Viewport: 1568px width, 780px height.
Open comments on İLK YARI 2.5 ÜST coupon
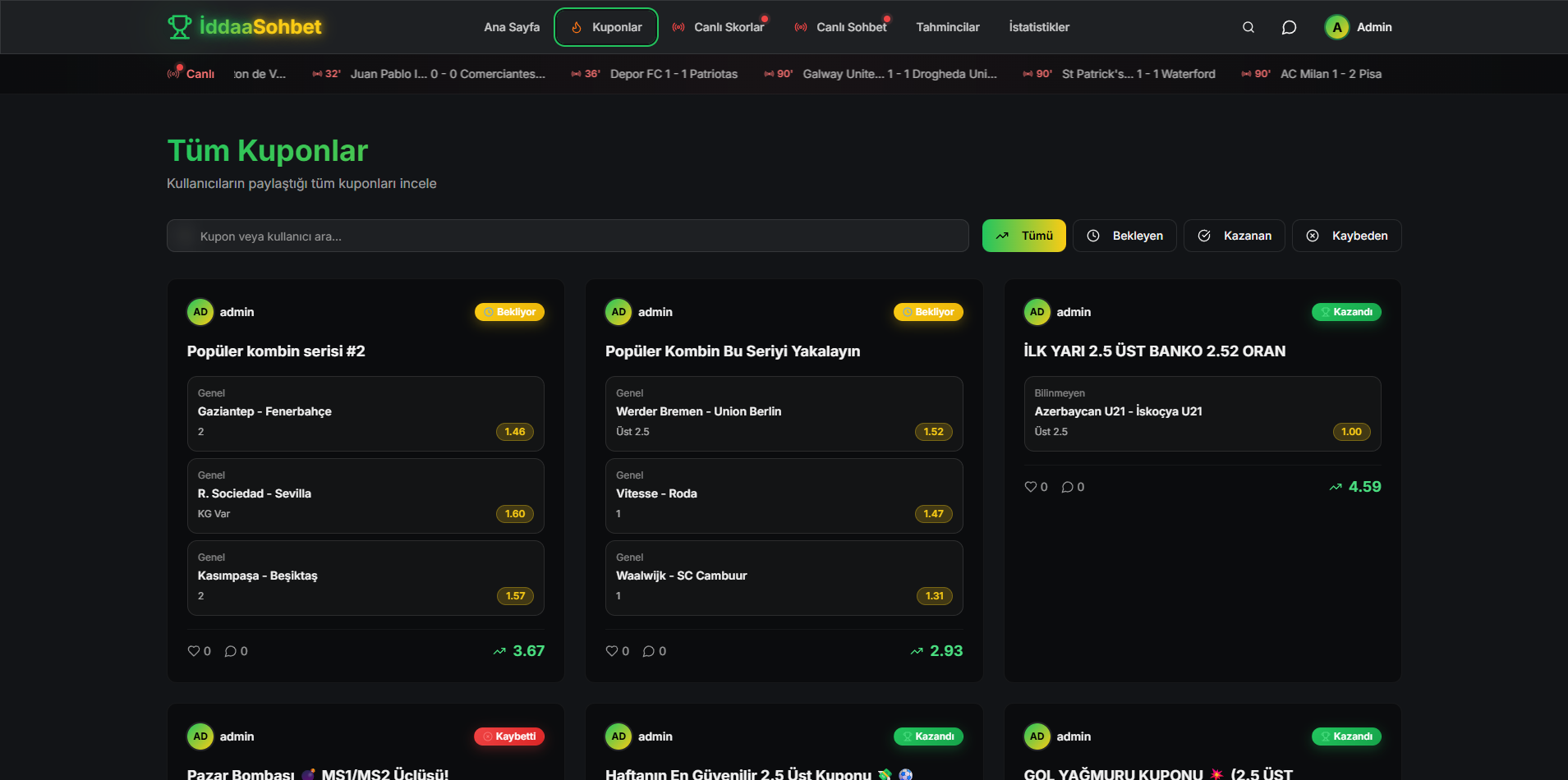click(x=1068, y=487)
